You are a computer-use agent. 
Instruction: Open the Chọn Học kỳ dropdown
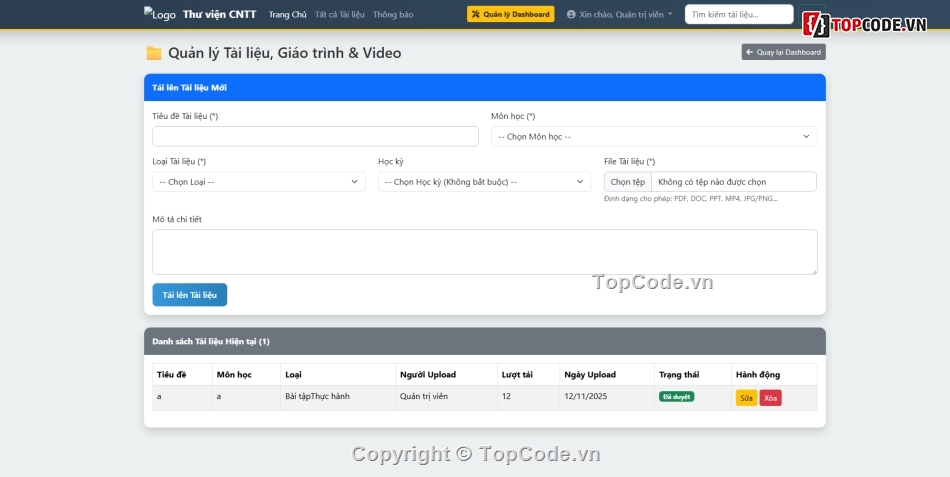484,182
